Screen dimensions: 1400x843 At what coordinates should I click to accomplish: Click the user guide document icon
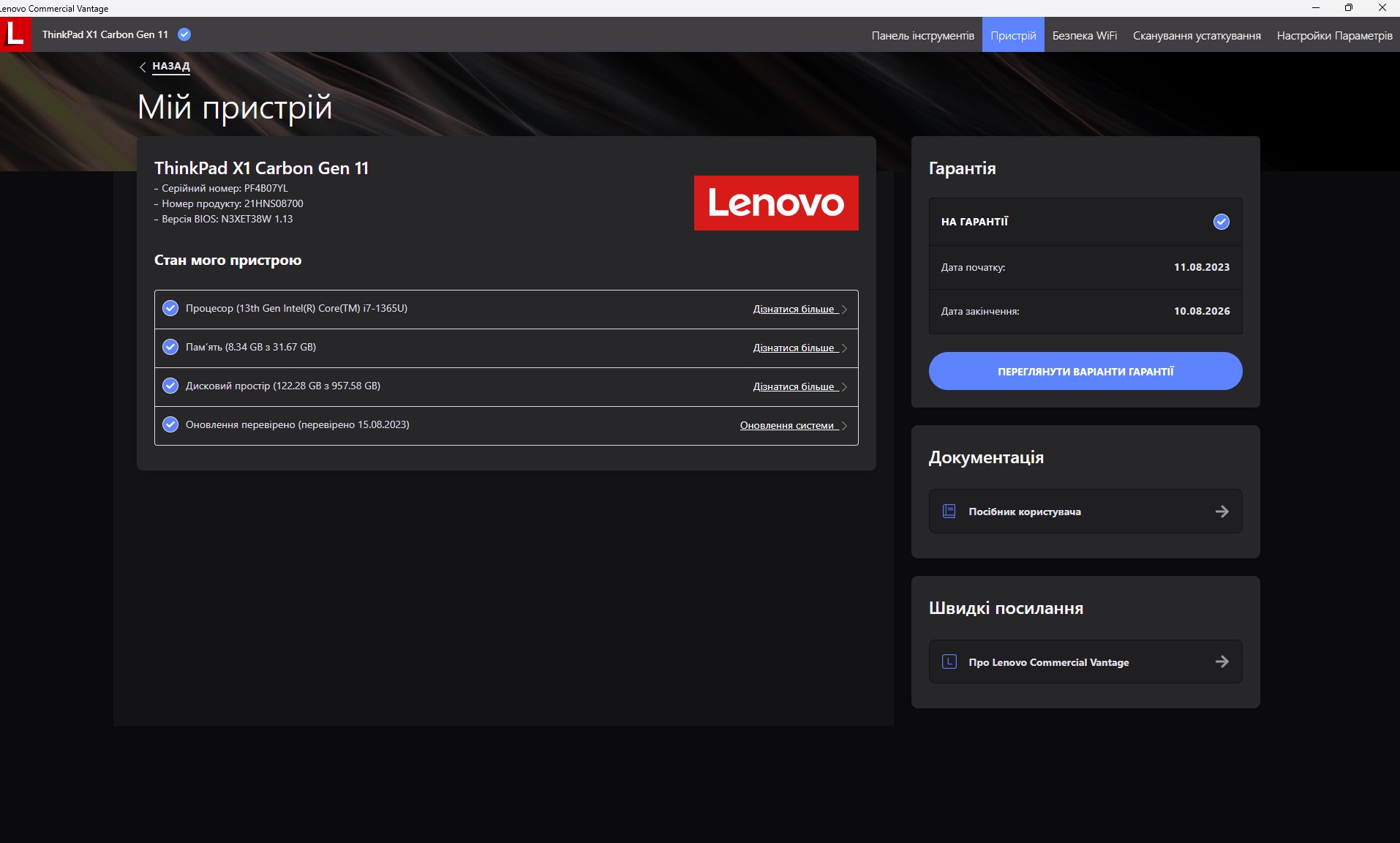pos(949,512)
